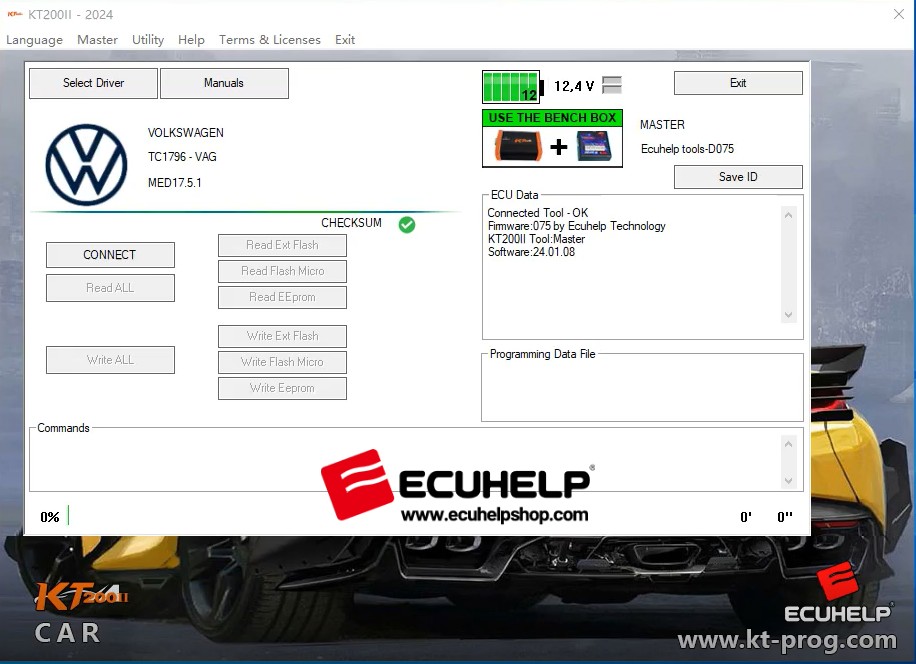Click the CONNECT button
Image resolution: width=916 pixels, height=664 pixels.
110,255
